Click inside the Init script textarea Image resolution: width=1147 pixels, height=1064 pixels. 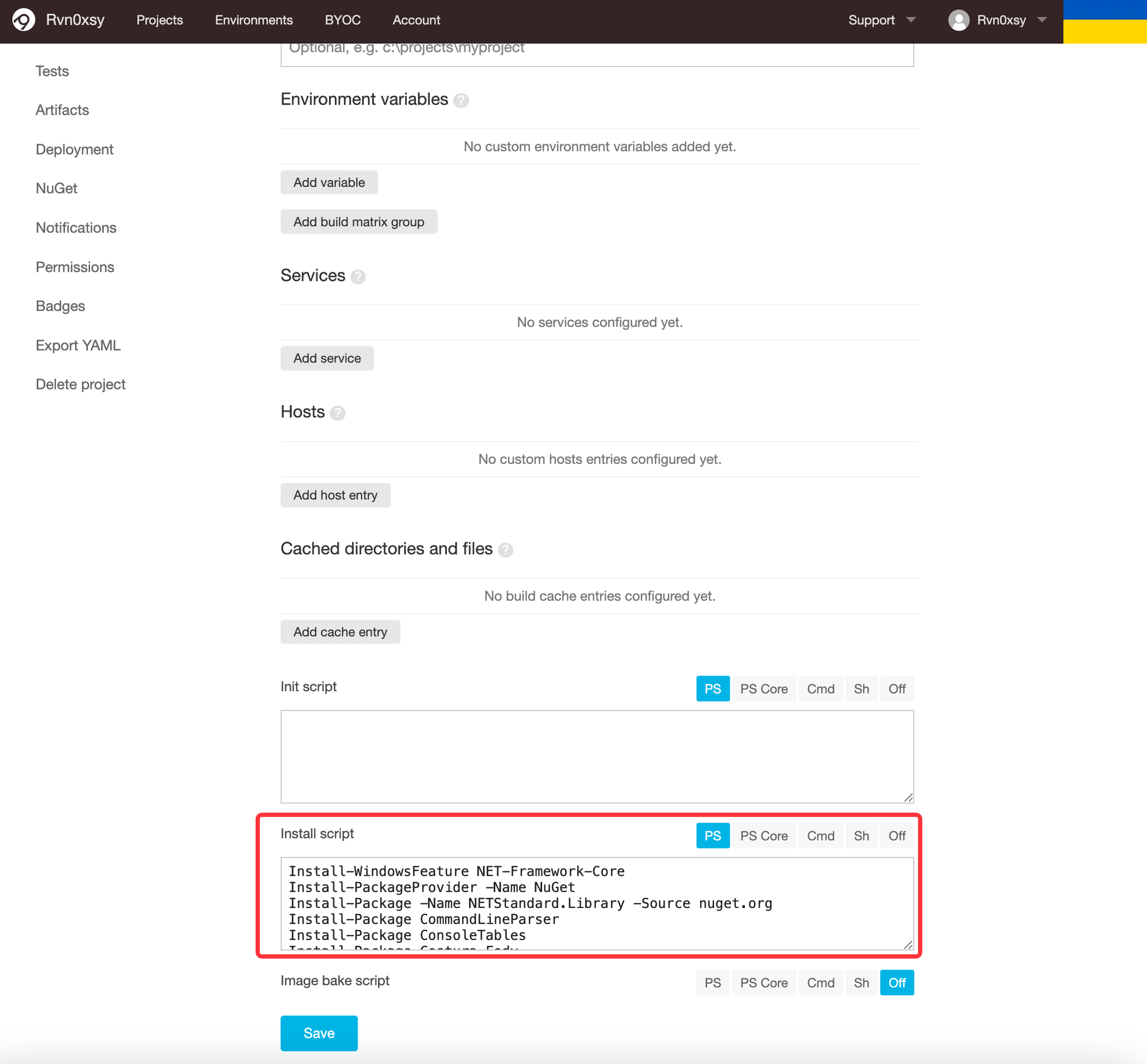pos(596,756)
